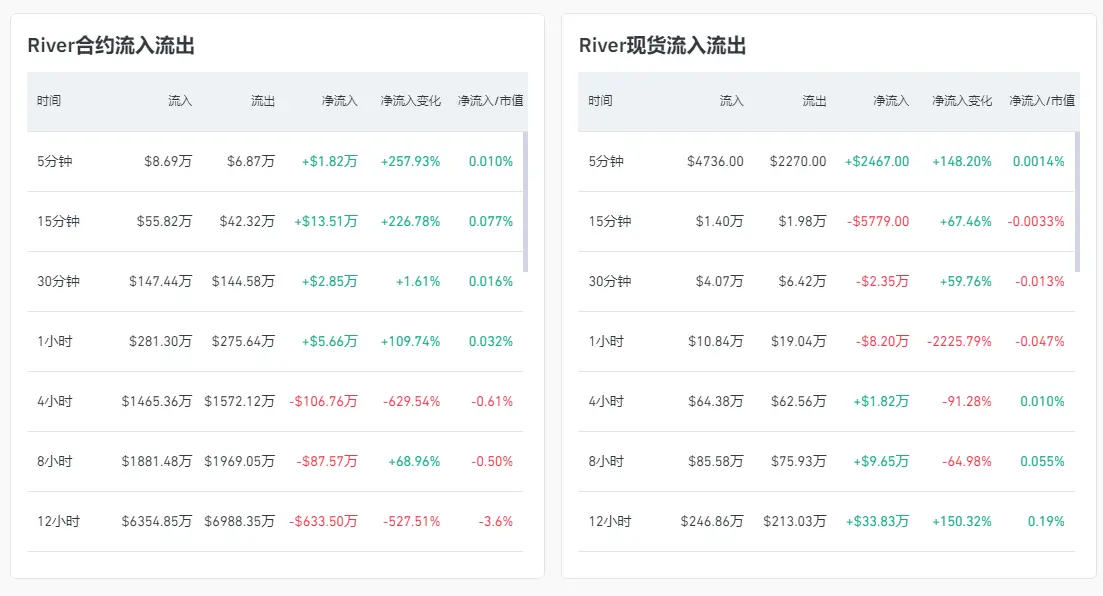Select the 1小时 row in spot table
The image size is (1103, 596).
click(x=827, y=341)
